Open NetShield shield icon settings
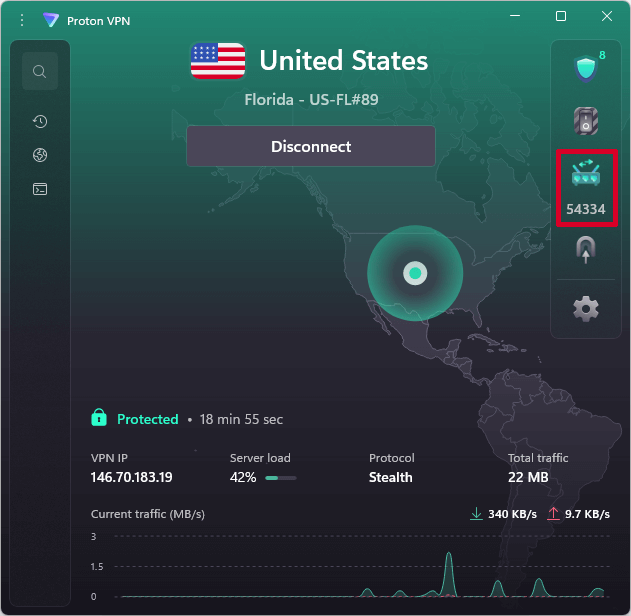This screenshot has width=631, height=616. point(585,69)
